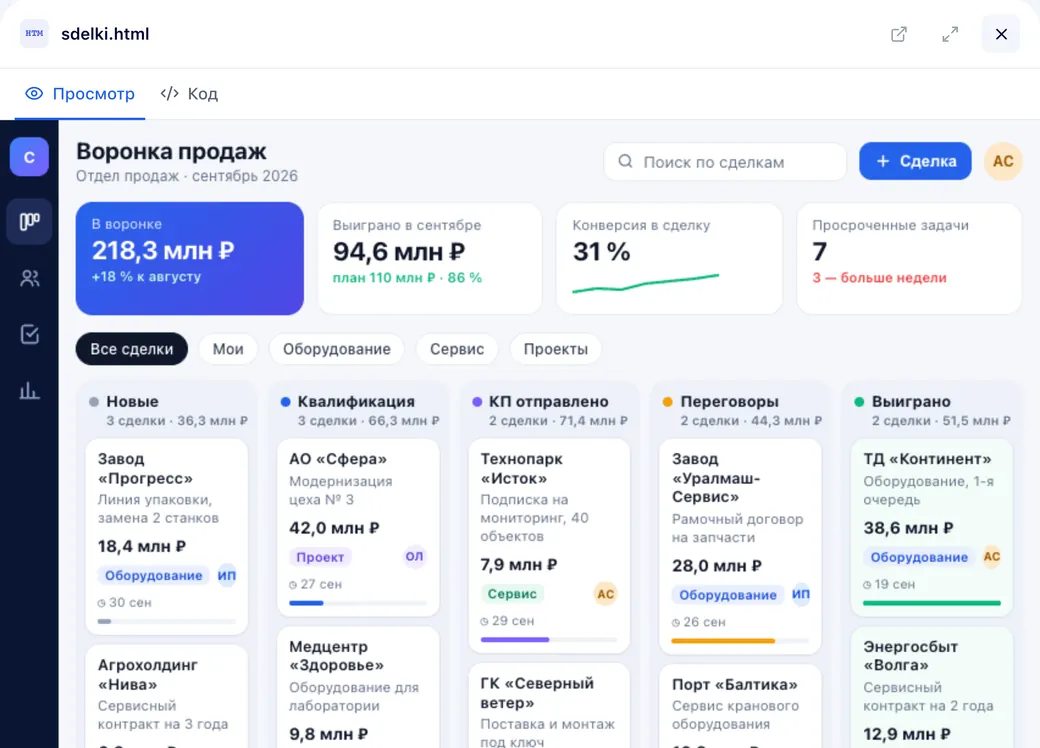The height and width of the screenshot is (748, 1040).
Task: Open sdelki.html in a new window icon
Action: (899, 34)
